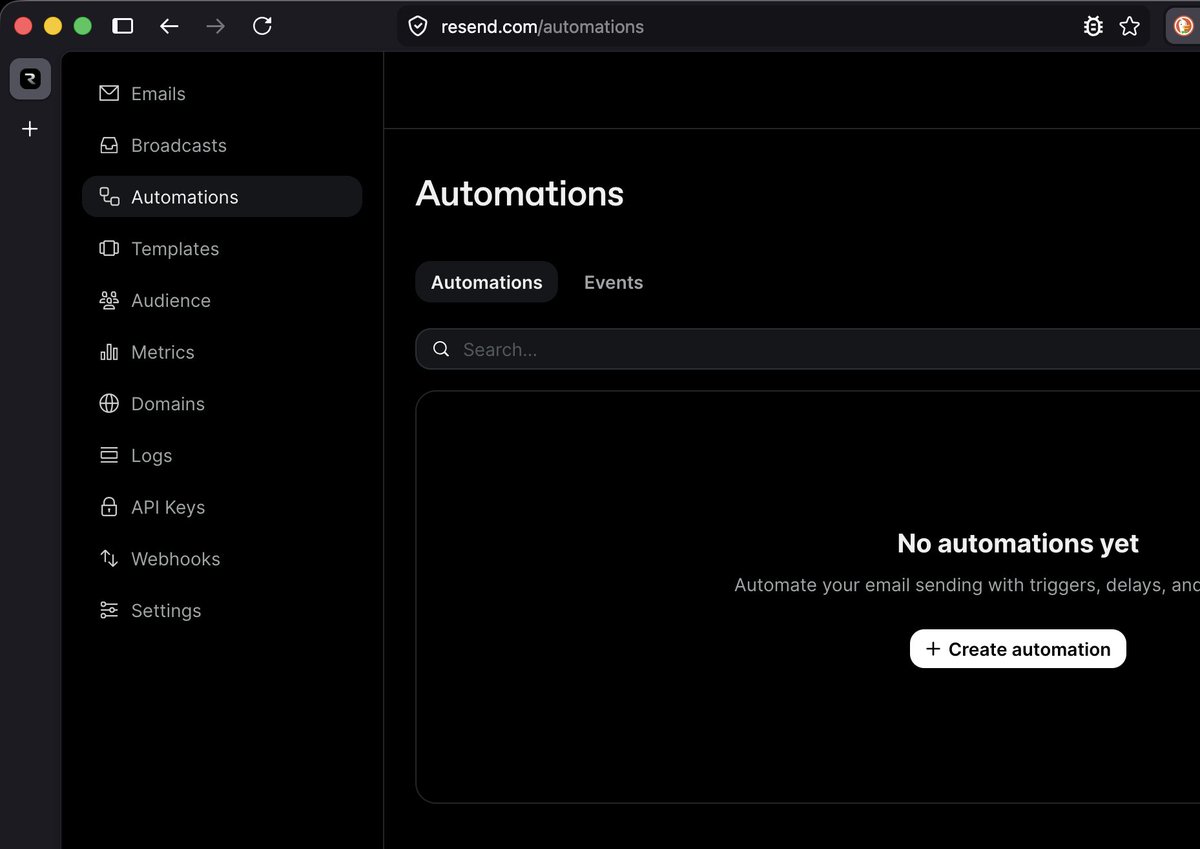This screenshot has height=849, width=1200.
Task: Open Templates in the sidebar
Action: click(x=222, y=248)
